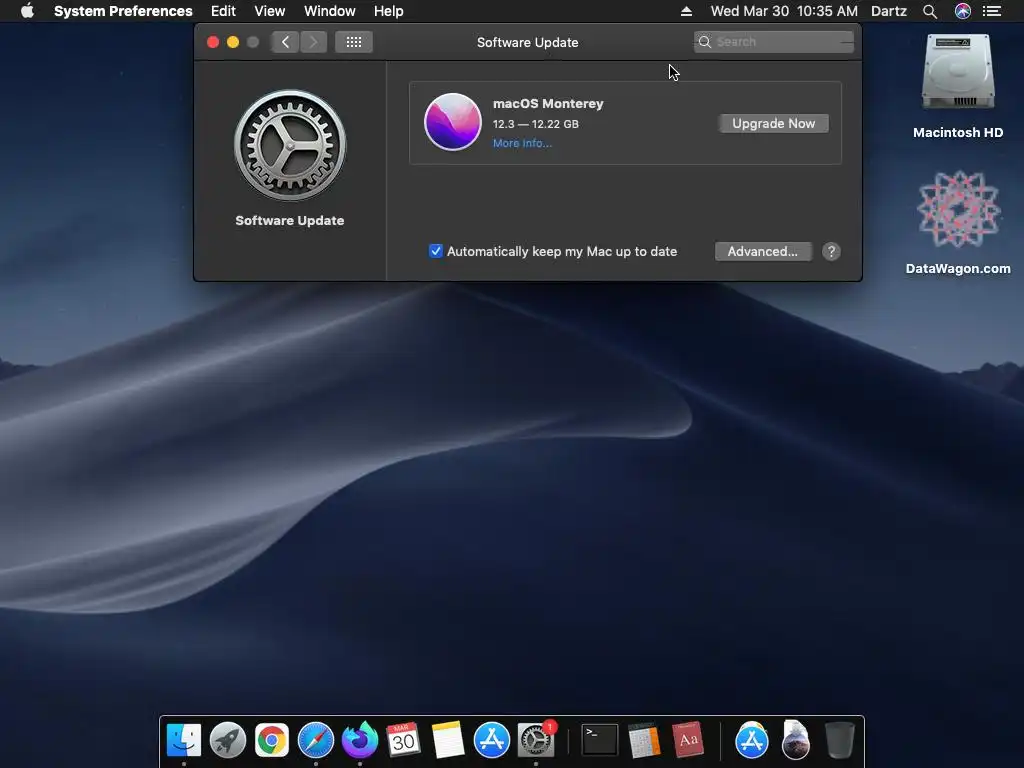The height and width of the screenshot is (768, 1024).
Task: Open the Dartz user menu
Action: click(889, 11)
